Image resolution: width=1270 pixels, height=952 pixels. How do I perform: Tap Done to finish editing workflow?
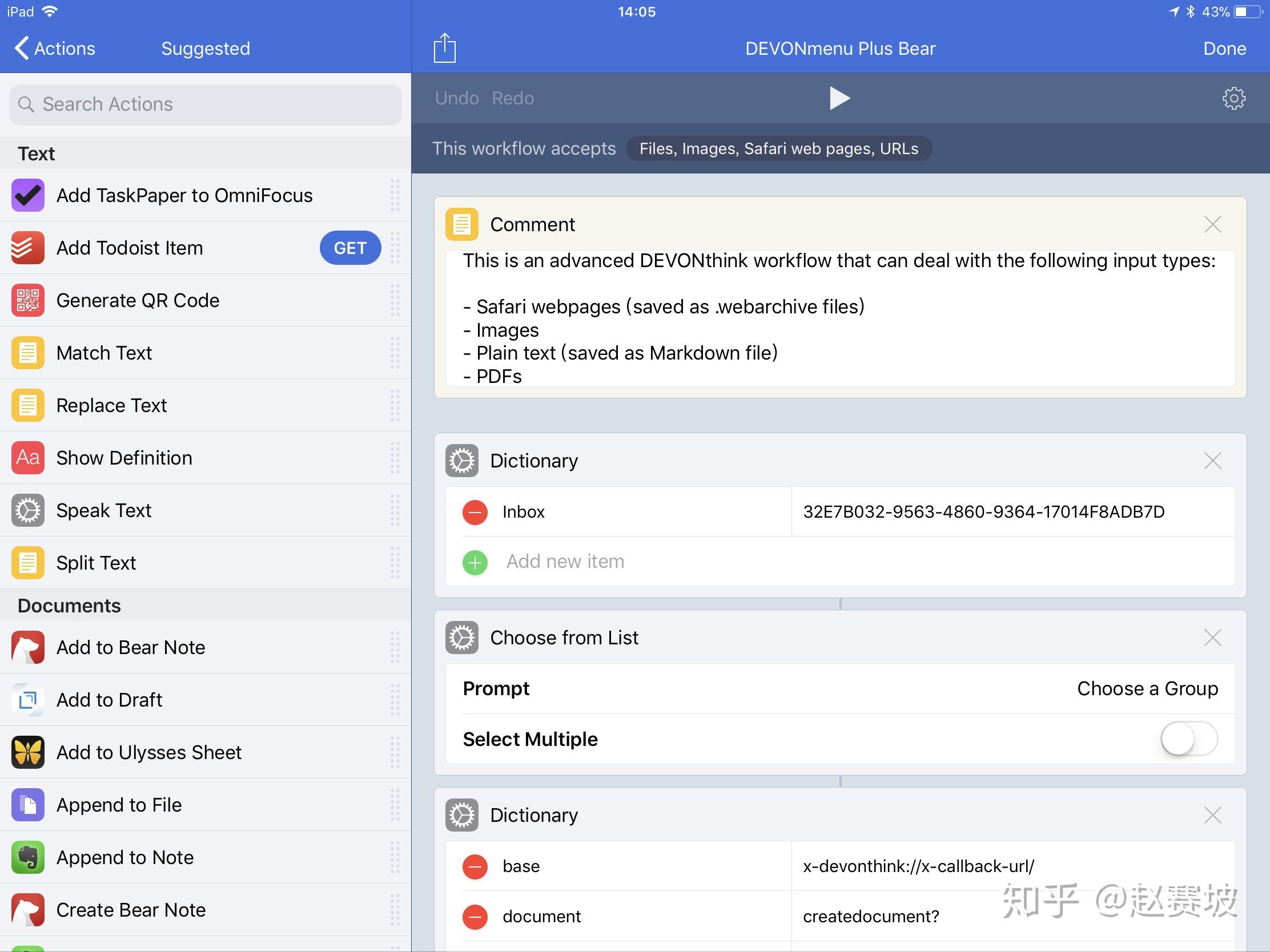pos(1224,48)
